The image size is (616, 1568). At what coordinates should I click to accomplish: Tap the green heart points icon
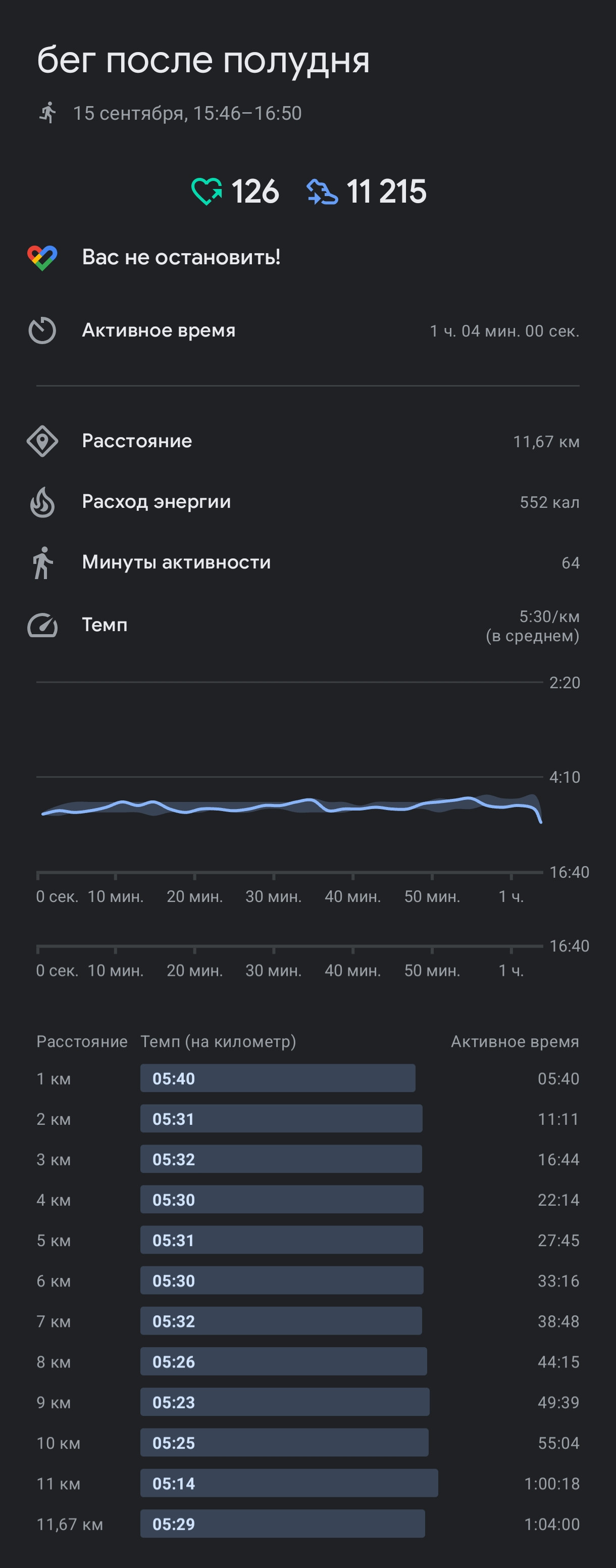(x=207, y=191)
